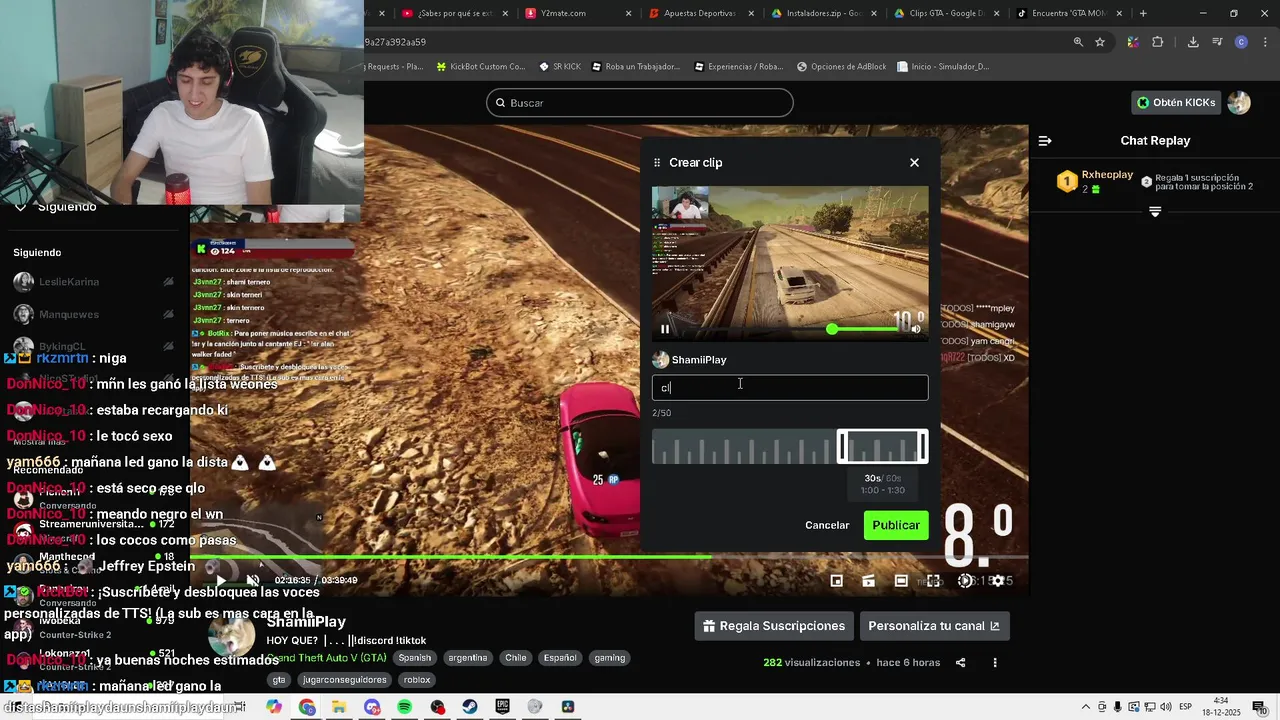Select the argentina tag
Screen dimensions: 1280x720
pos(468,658)
